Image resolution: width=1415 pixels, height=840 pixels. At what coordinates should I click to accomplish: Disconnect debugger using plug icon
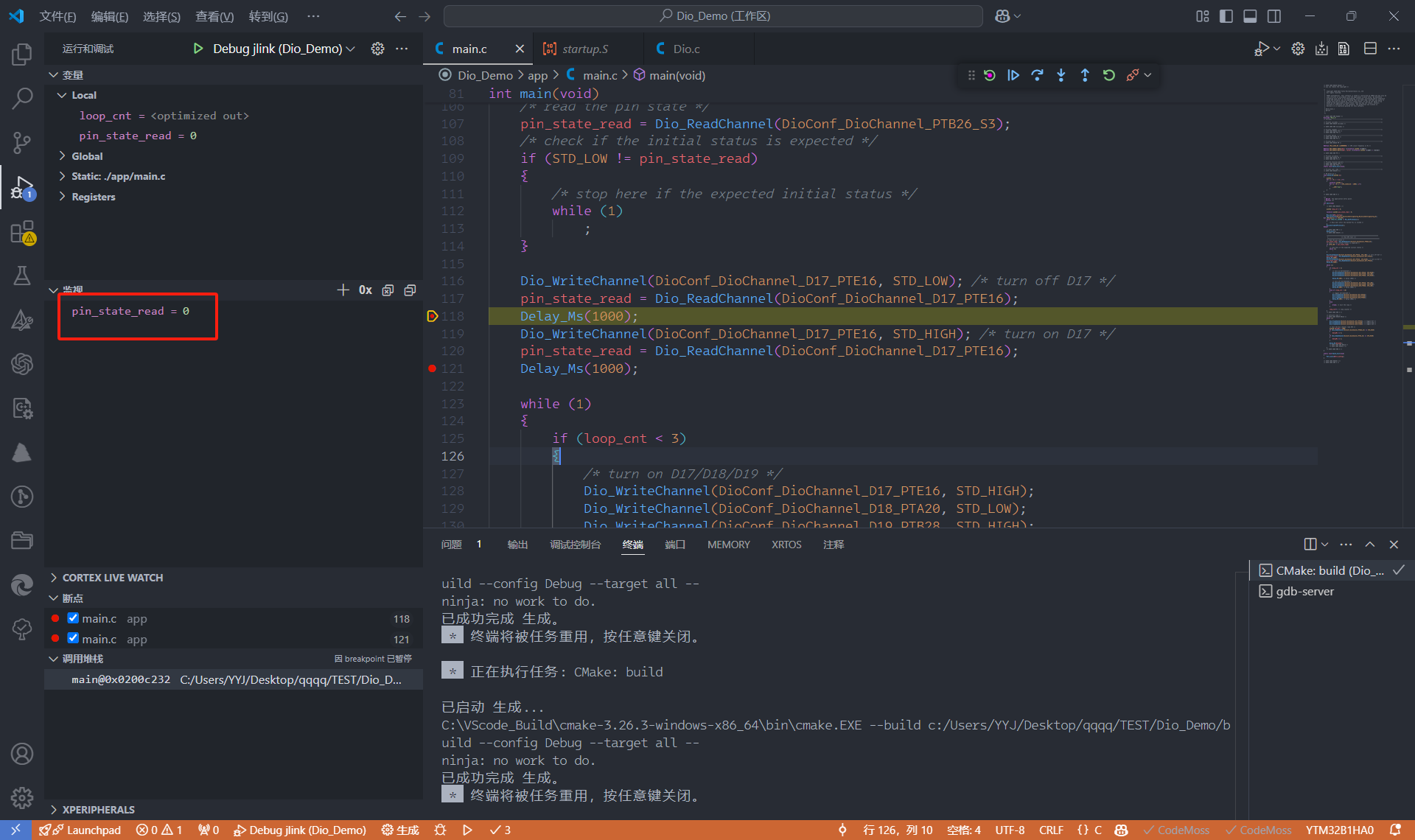tap(1133, 75)
